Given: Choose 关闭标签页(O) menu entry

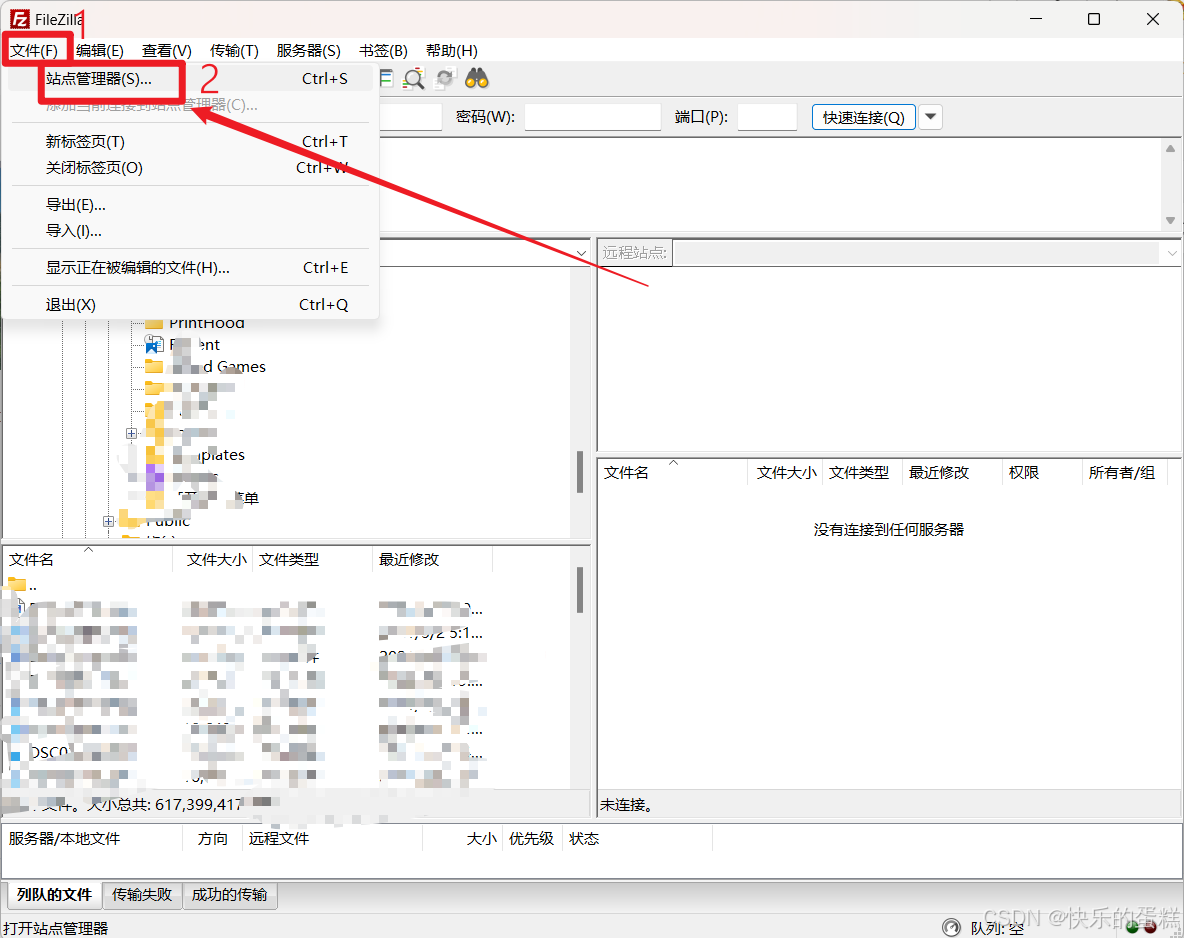Looking at the screenshot, I should [x=190, y=168].
